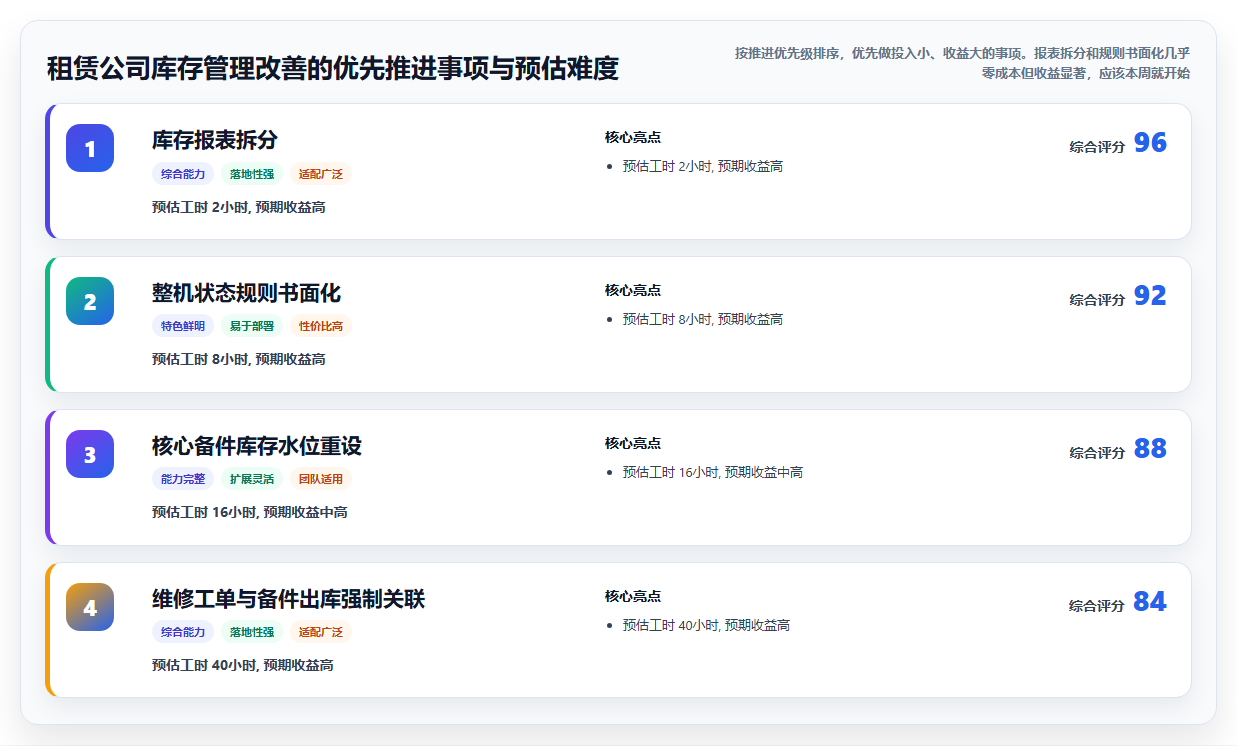Viewport: 1237px width, 746px height.
Task: Click the score value 88
Action: (1150, 449)
